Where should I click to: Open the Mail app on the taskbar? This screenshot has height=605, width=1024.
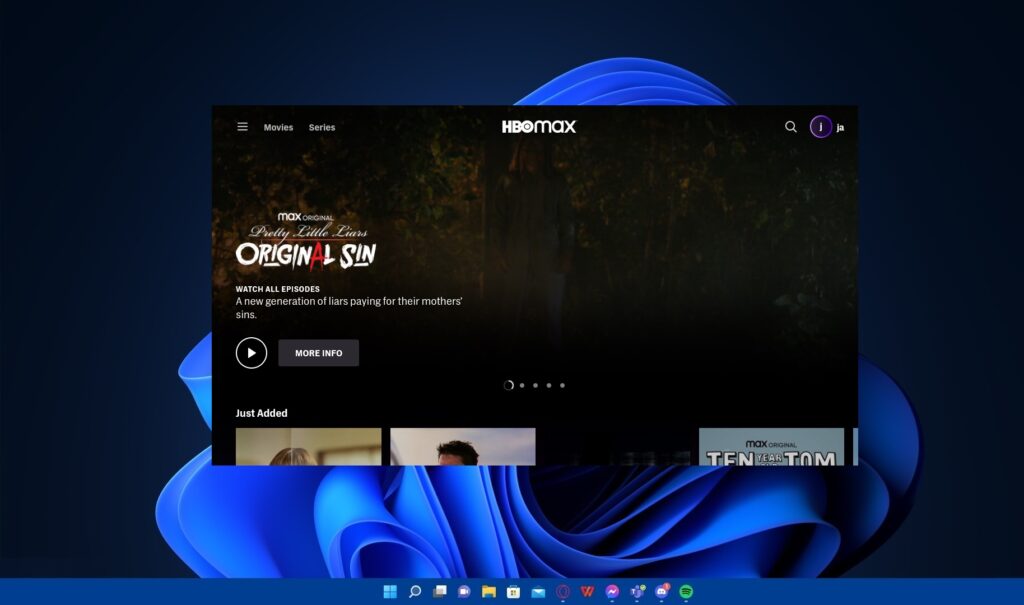click(x=538, y=592)
